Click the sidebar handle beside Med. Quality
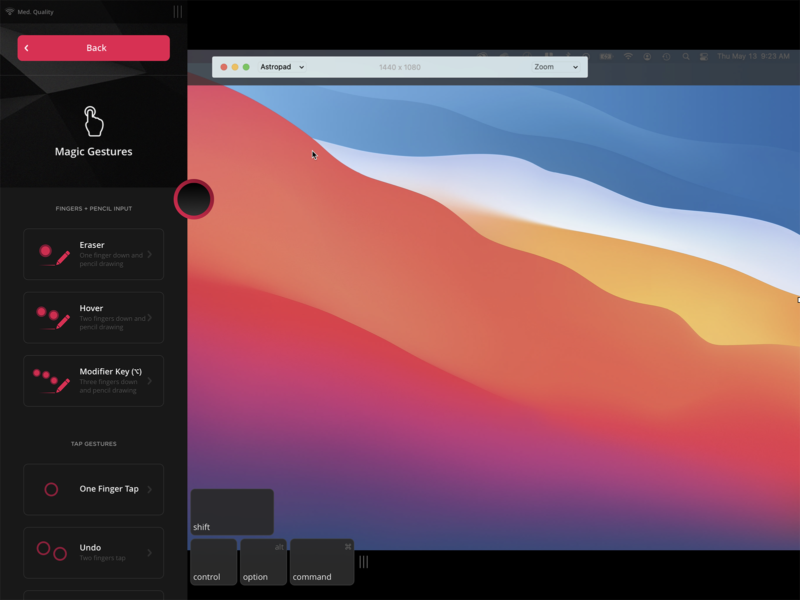Viewport: 800px width, 600px height. pyautogui.click(x=178, y=11)
